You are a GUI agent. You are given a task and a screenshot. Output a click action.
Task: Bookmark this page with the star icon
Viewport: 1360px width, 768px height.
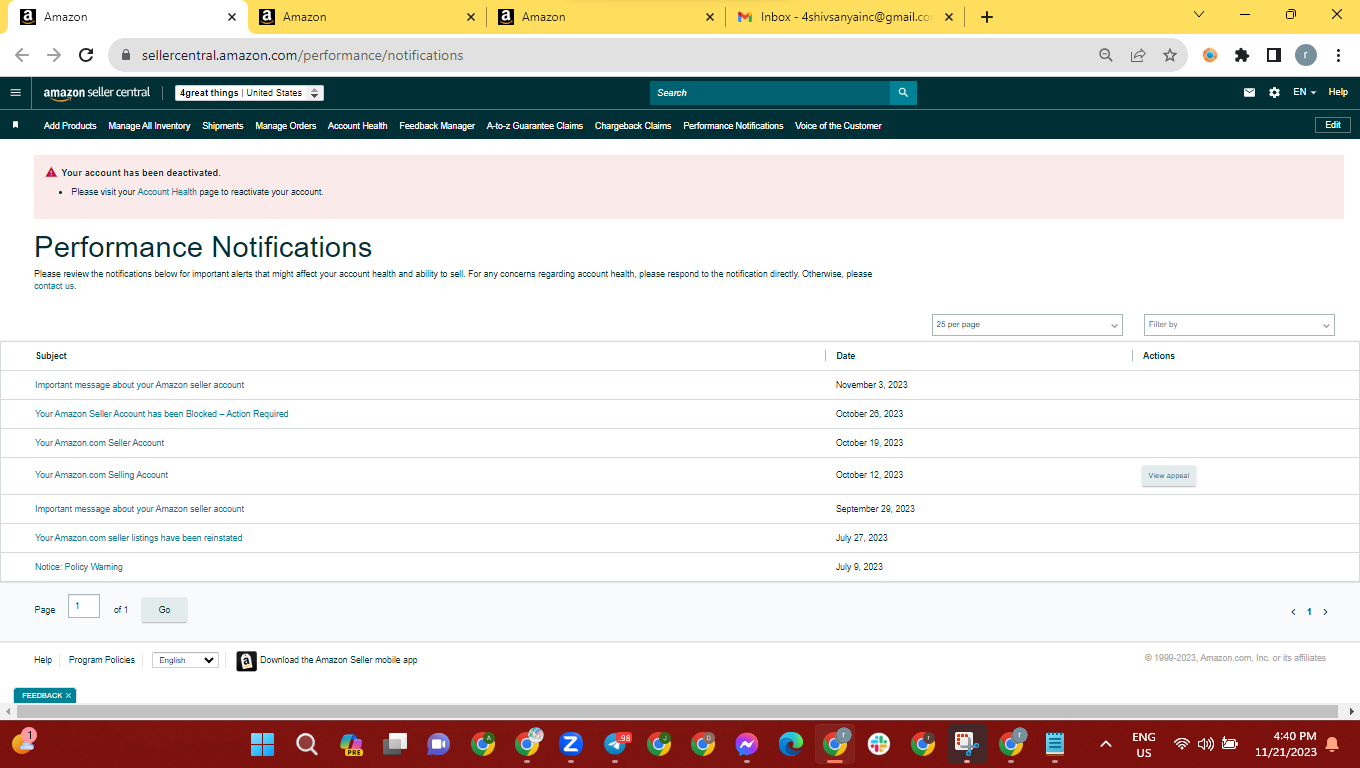tap(1170, 56)
